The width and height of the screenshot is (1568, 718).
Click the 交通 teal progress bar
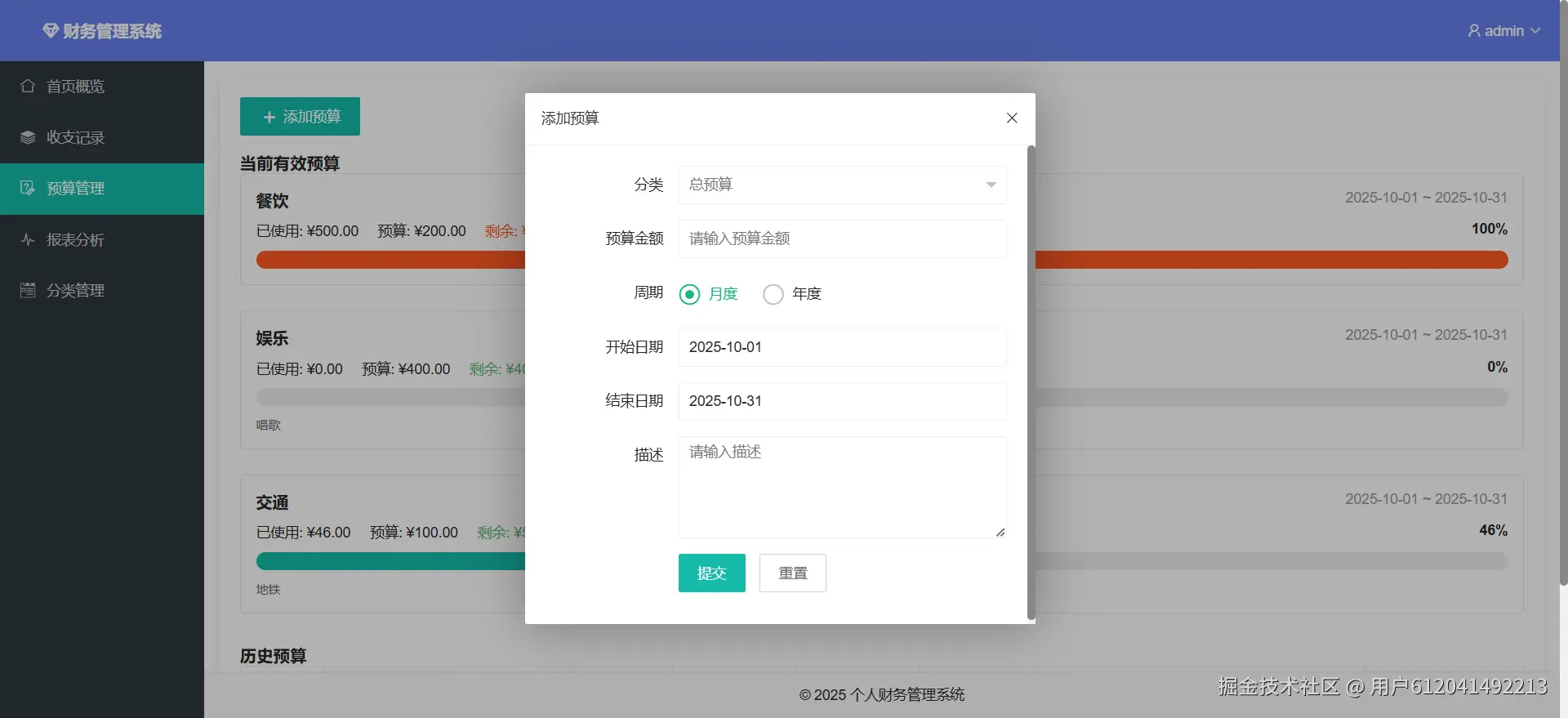(390, 561)
